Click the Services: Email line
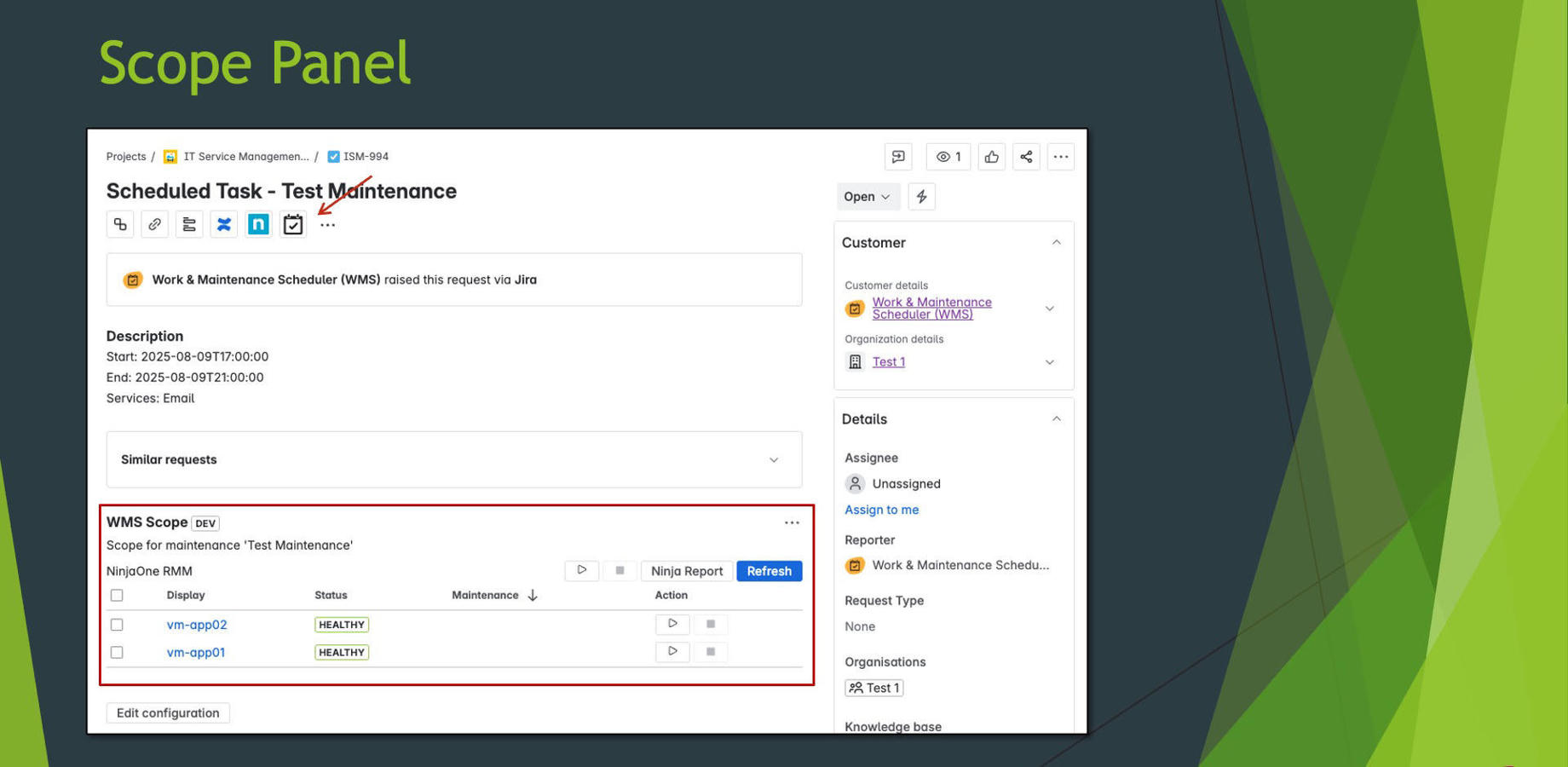The height and width of the screenshot is (767, 1568). coord(151,399)
